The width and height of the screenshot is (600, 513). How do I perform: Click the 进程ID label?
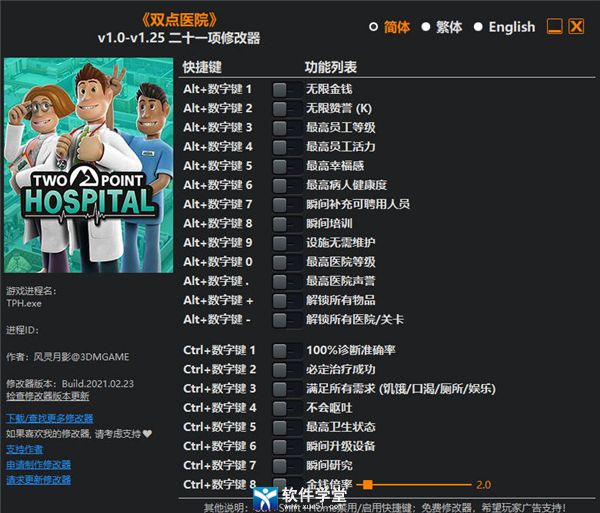22,330
